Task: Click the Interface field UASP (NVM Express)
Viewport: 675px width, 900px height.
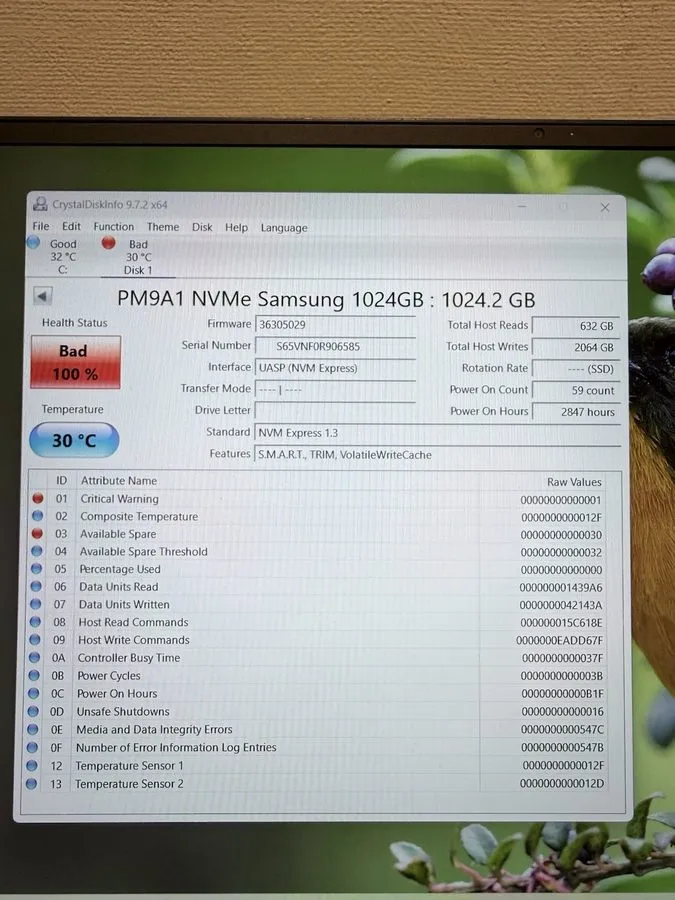Action: (335, 368)
